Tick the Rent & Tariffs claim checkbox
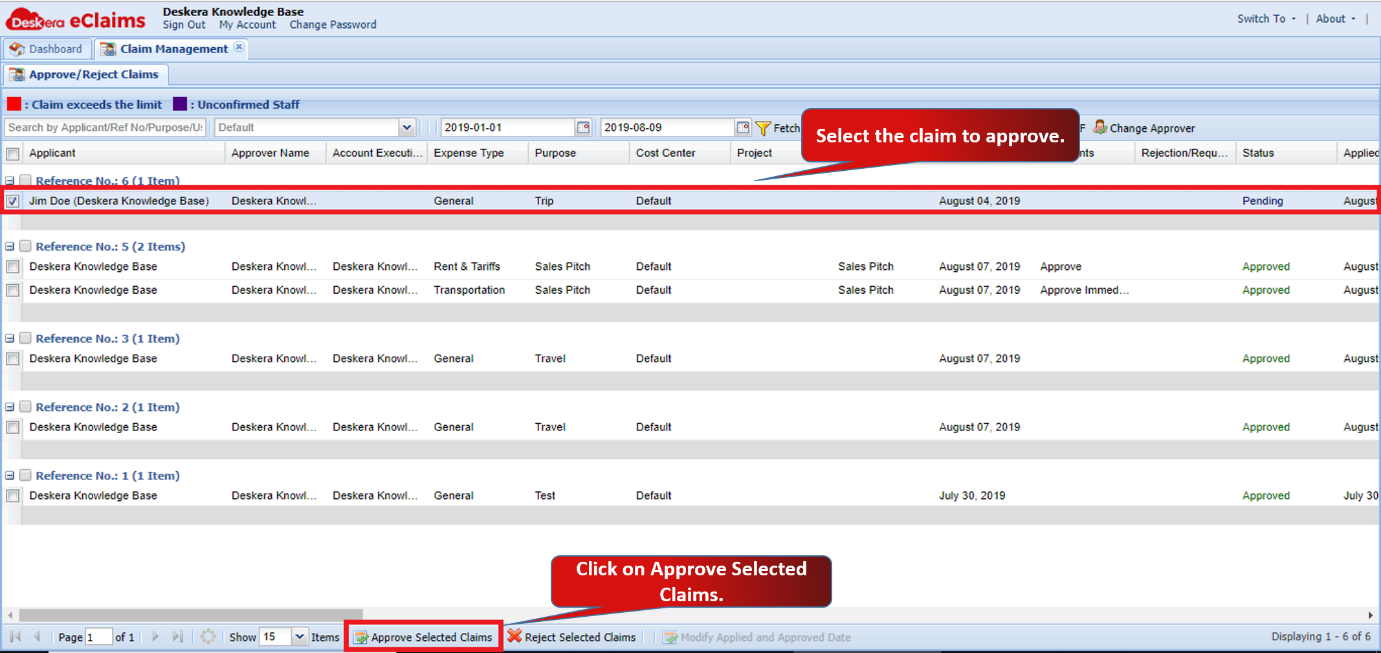This screenshot has height=653, width=1381. (x=13, y=267)
